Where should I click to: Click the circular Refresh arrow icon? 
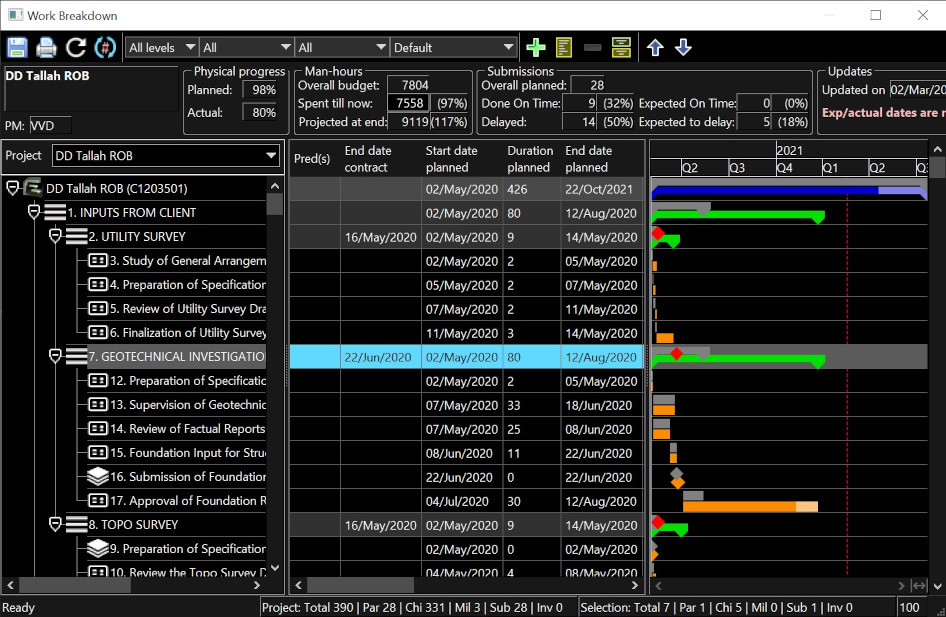coord(76,47)
